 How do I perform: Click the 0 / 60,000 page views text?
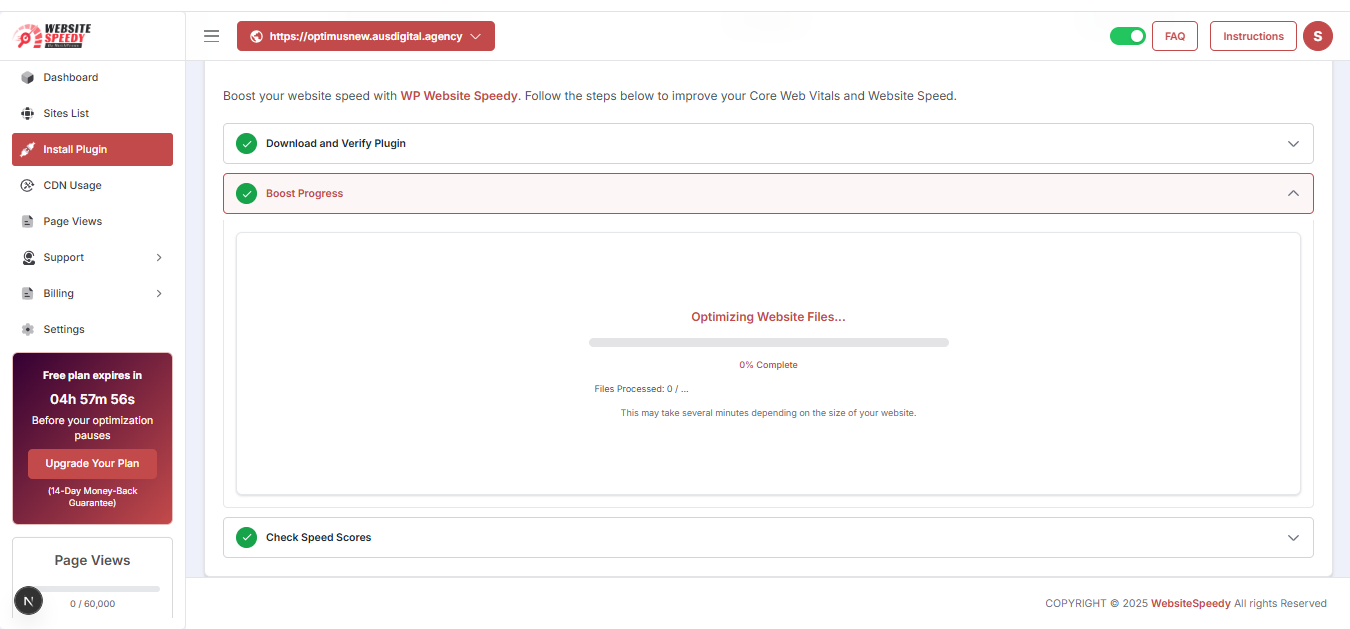92,604
